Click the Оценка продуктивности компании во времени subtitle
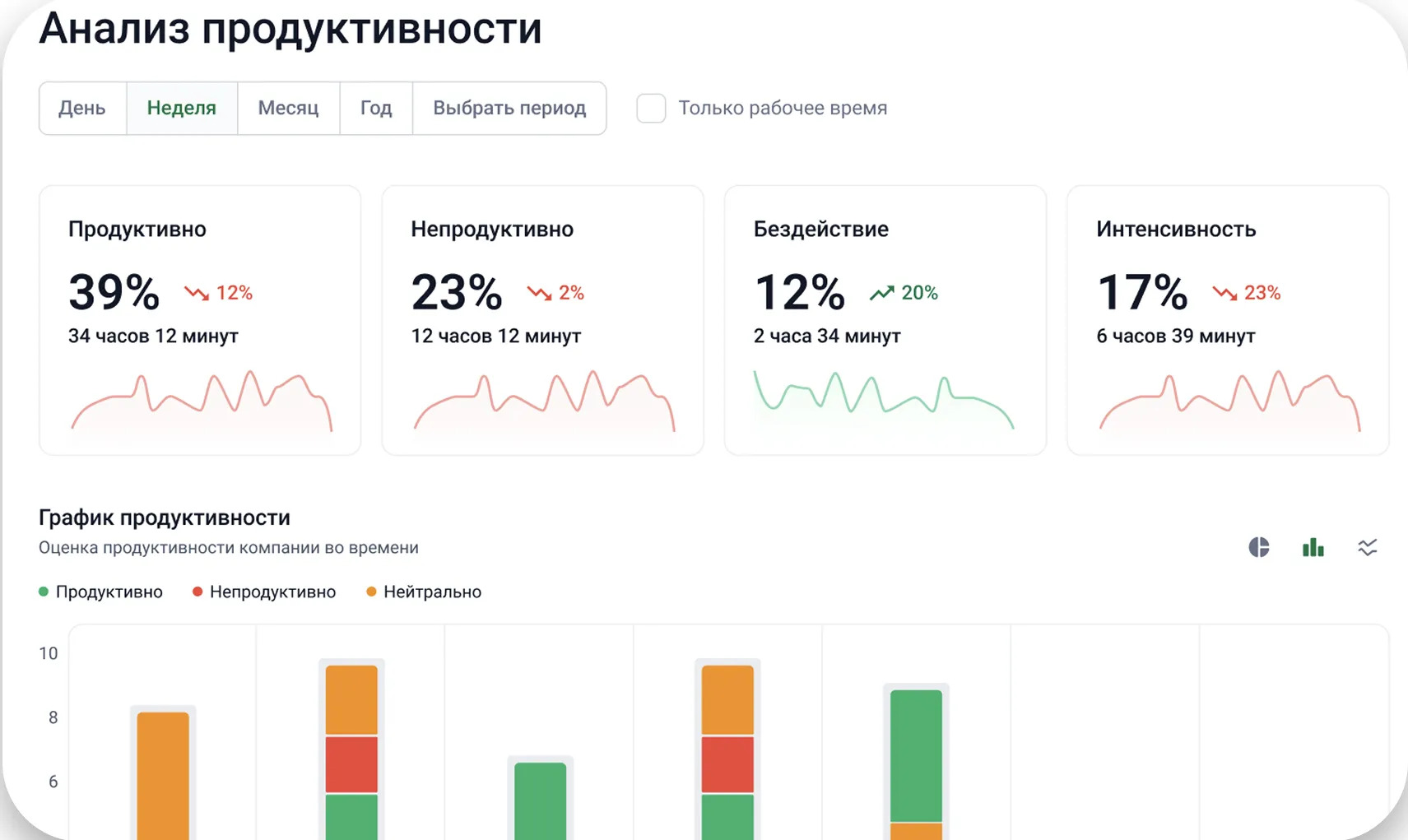1408x840 pixels. 229,548
